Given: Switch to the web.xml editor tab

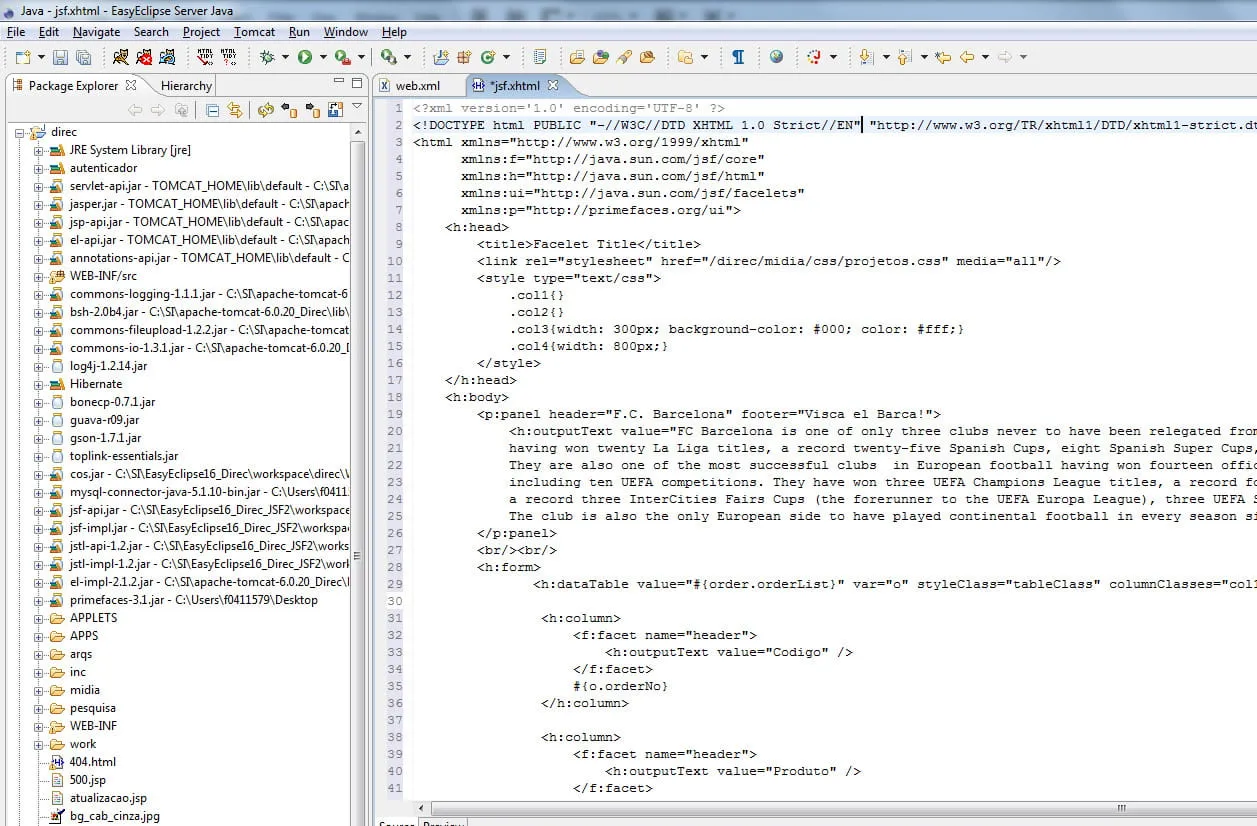Looking at the screenshot, I should [x=417, y=86].
